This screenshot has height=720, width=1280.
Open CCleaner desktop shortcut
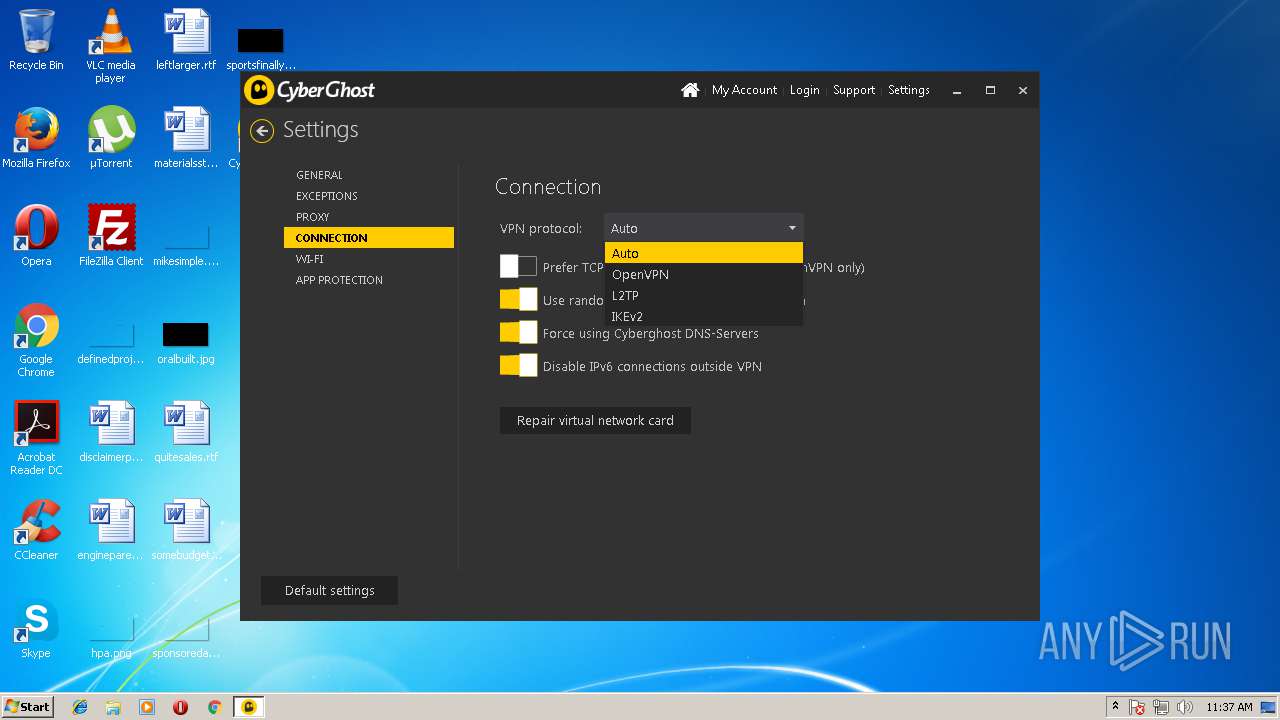36,530
